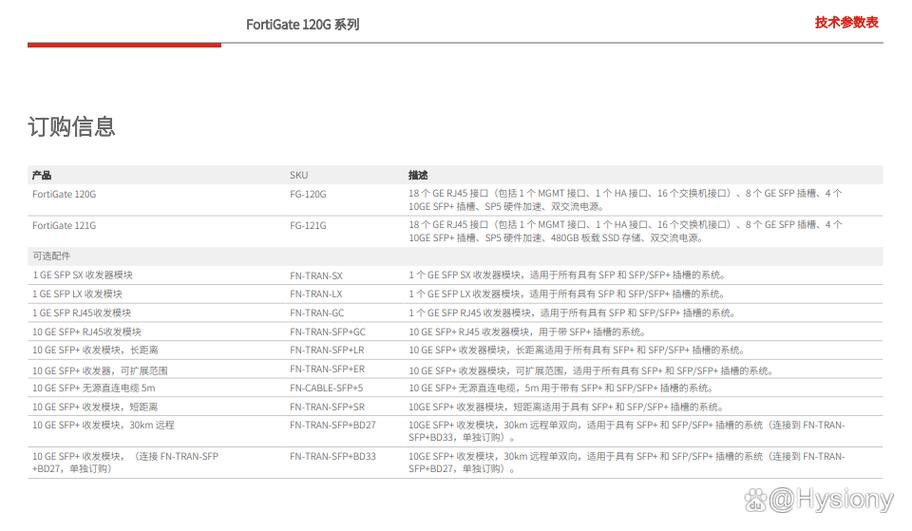
Task: Click the description in the FN-TRAN-SFP+LR row
Action: (x=576, y=350)
